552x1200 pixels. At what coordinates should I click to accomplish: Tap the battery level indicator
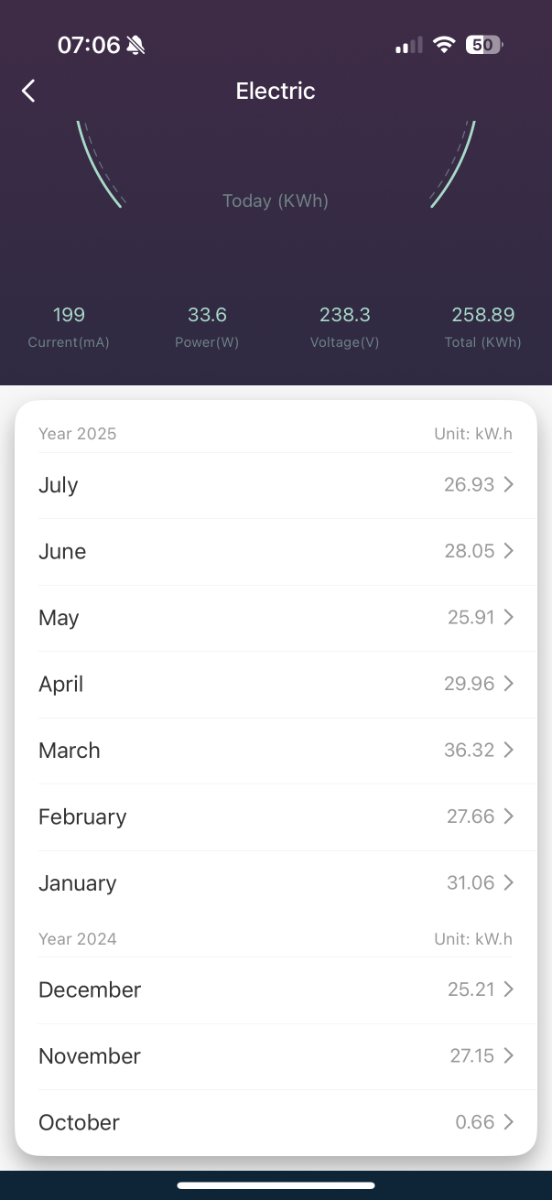tap(485, 45)
